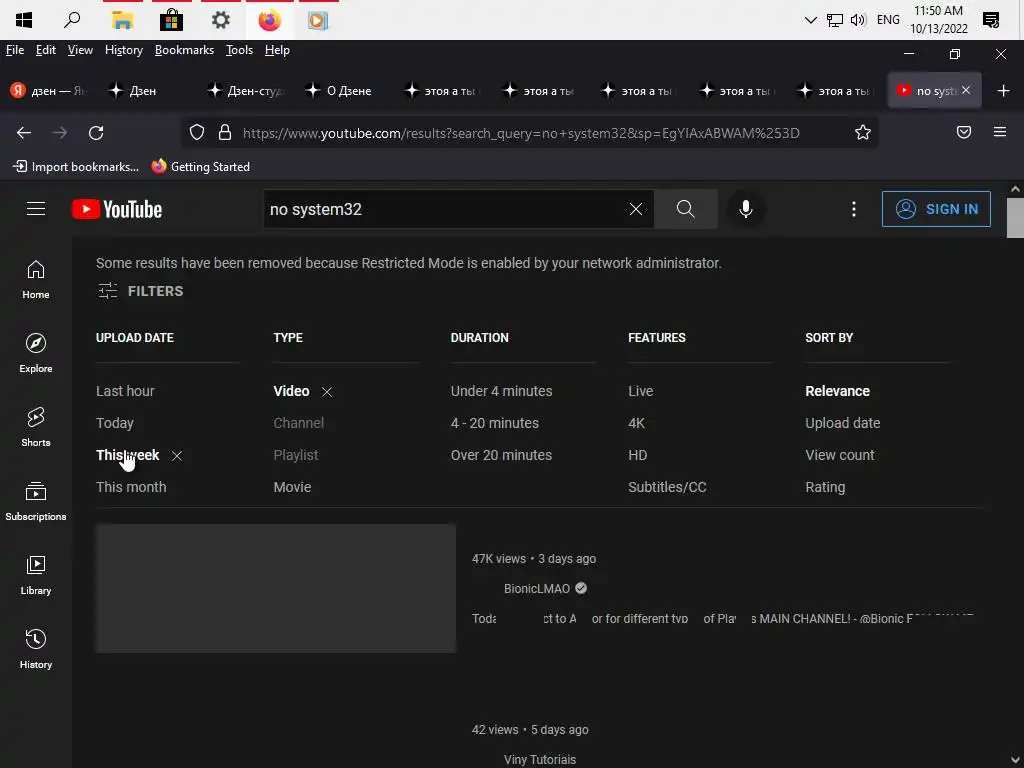Screen dimensions: 1024x768
Task: Save page to Pocket
Action: [x=963, y=132]
